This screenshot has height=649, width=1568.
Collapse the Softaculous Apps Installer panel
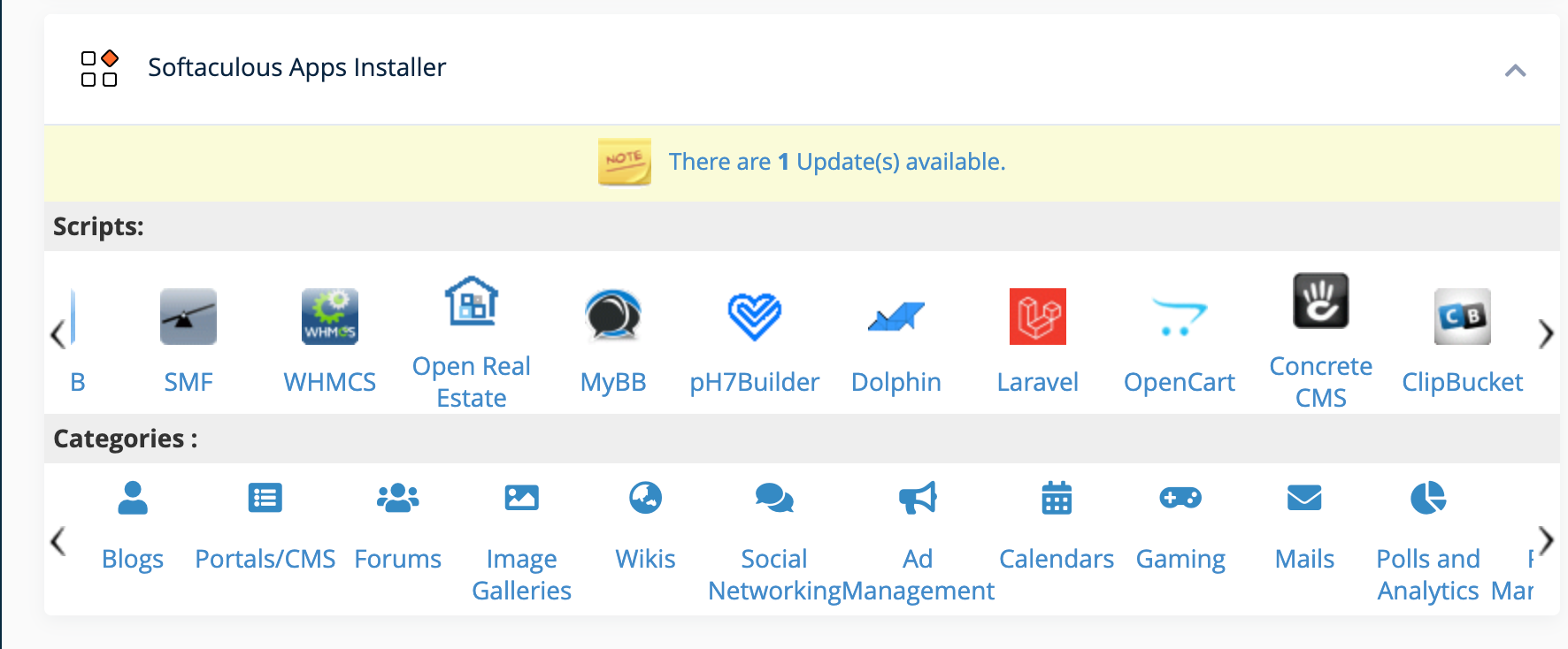point(1515,69)
